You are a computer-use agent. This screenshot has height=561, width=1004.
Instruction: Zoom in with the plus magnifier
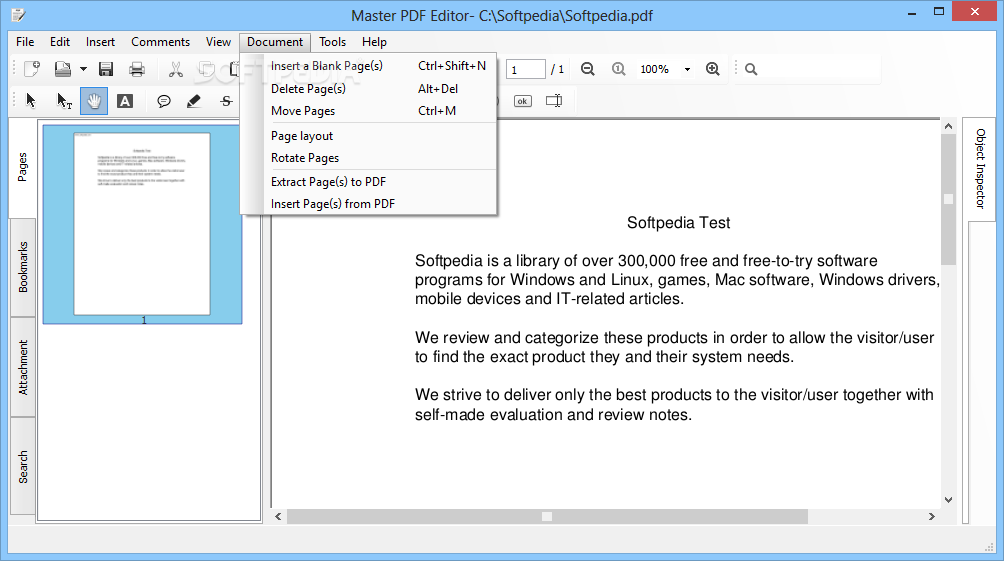click(713, 69)
